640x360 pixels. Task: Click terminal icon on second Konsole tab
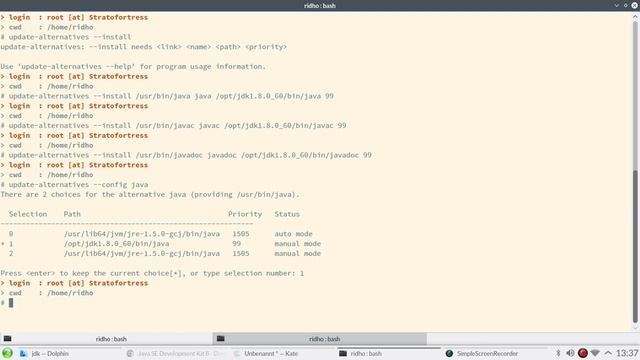click(x=221, y=339)
